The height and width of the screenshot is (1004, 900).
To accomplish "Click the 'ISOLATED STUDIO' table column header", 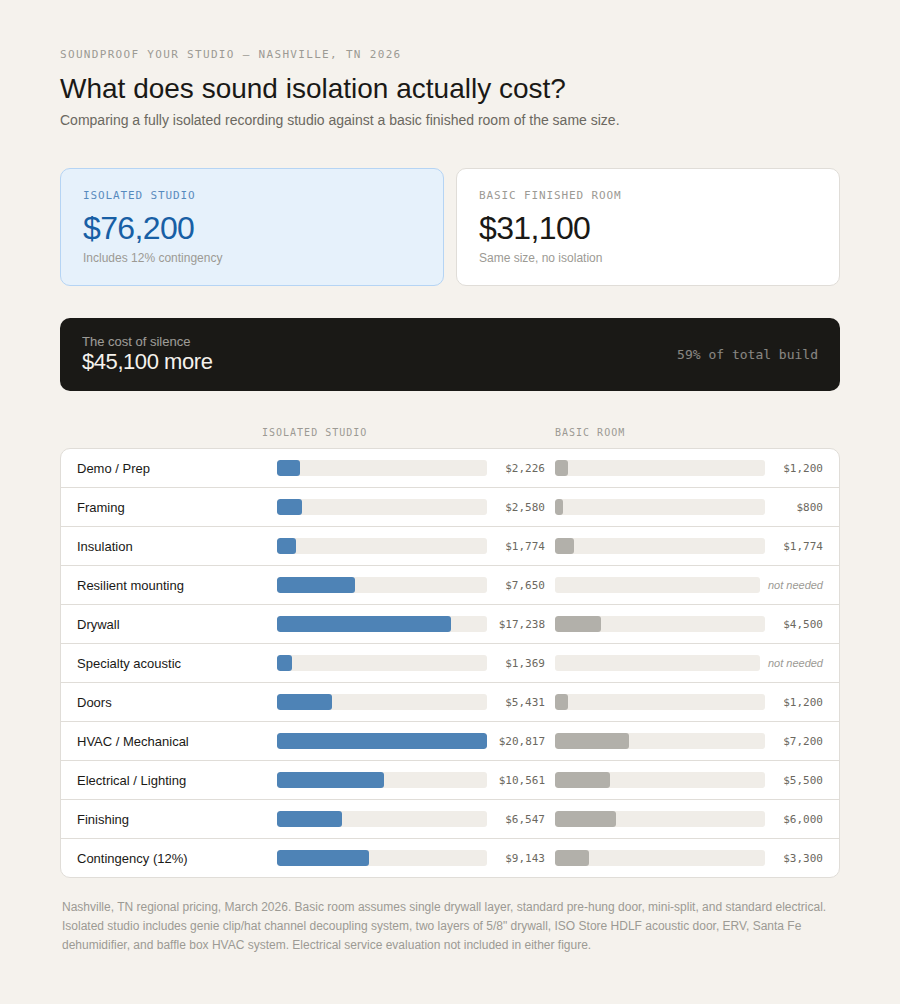I will 314,432.
